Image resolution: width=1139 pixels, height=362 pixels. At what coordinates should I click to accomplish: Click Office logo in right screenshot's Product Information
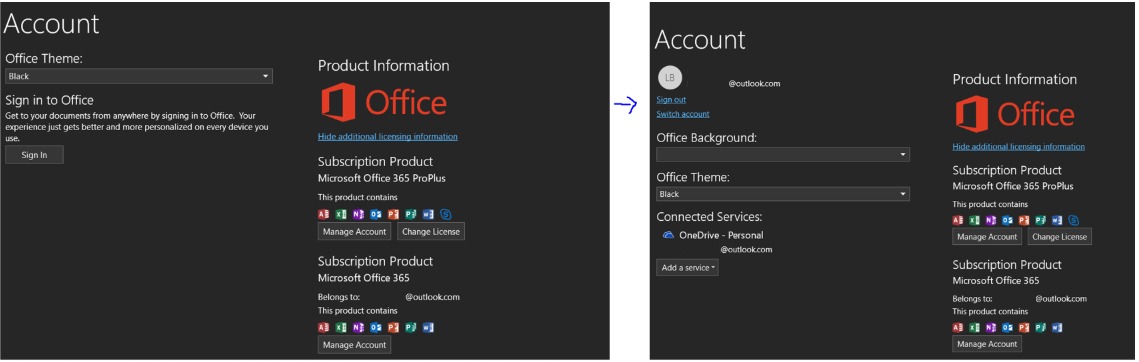pyautogui.click(x=1014, y=115)
